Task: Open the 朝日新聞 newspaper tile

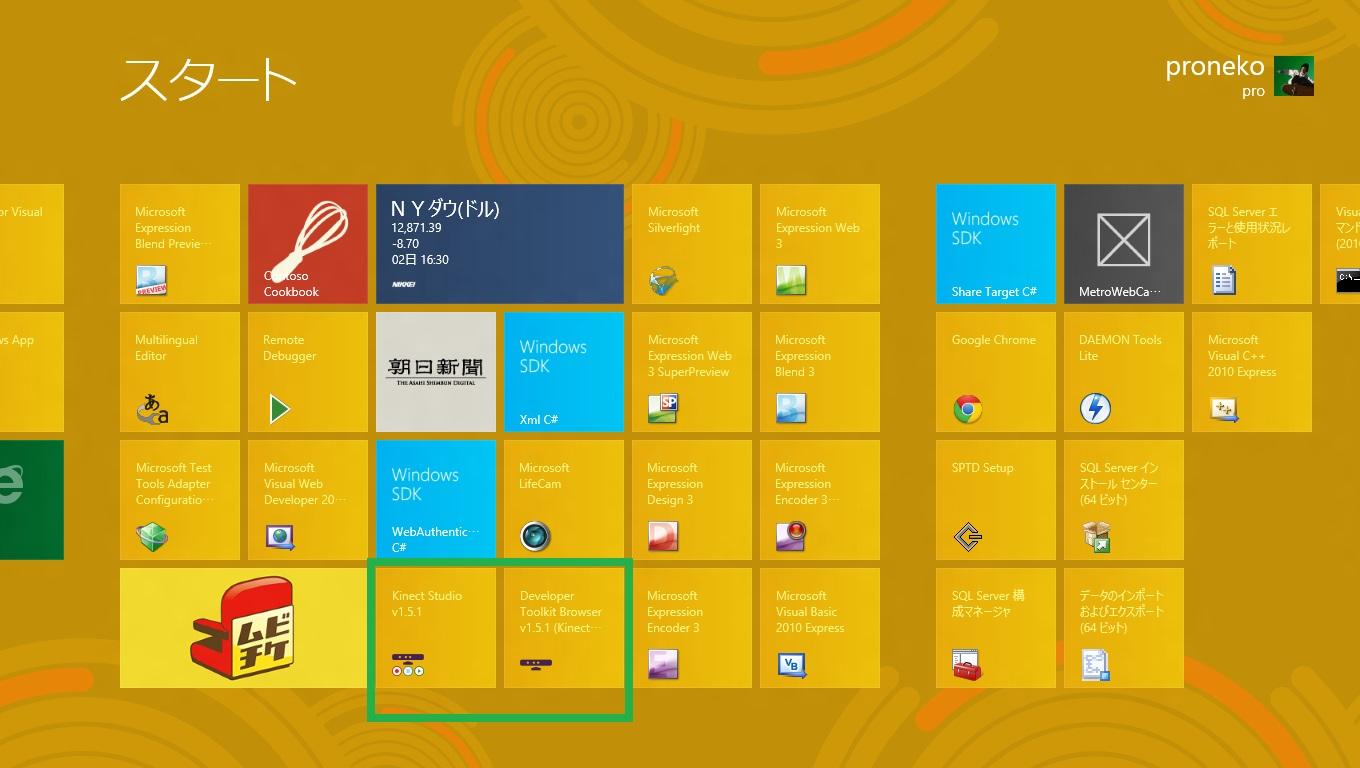Action: click(x=436, y=372)
